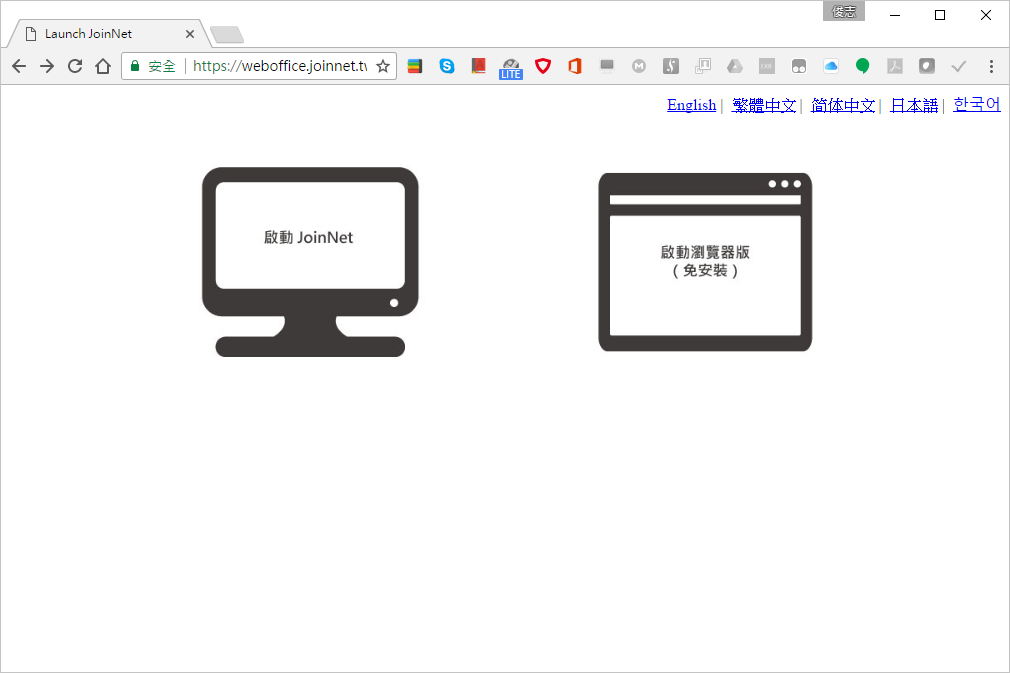This screenshot has height=673, width=1010.
Task: Open the gray person-card extension
Action: pyautogui.click(x=703, y=66)
